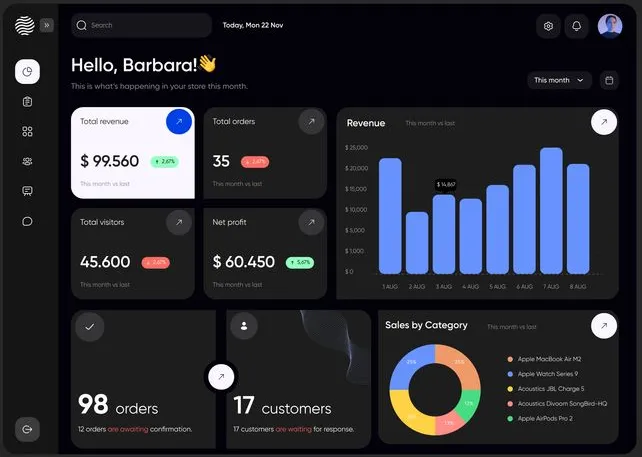This screenshot has width=642, height=457.
Task: Click the red percentage badge on Total orders
Action: (255, 162)
